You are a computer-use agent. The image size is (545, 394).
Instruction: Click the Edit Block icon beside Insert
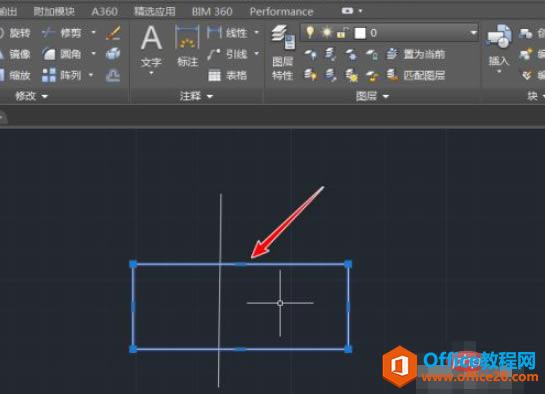pos(525,54)
